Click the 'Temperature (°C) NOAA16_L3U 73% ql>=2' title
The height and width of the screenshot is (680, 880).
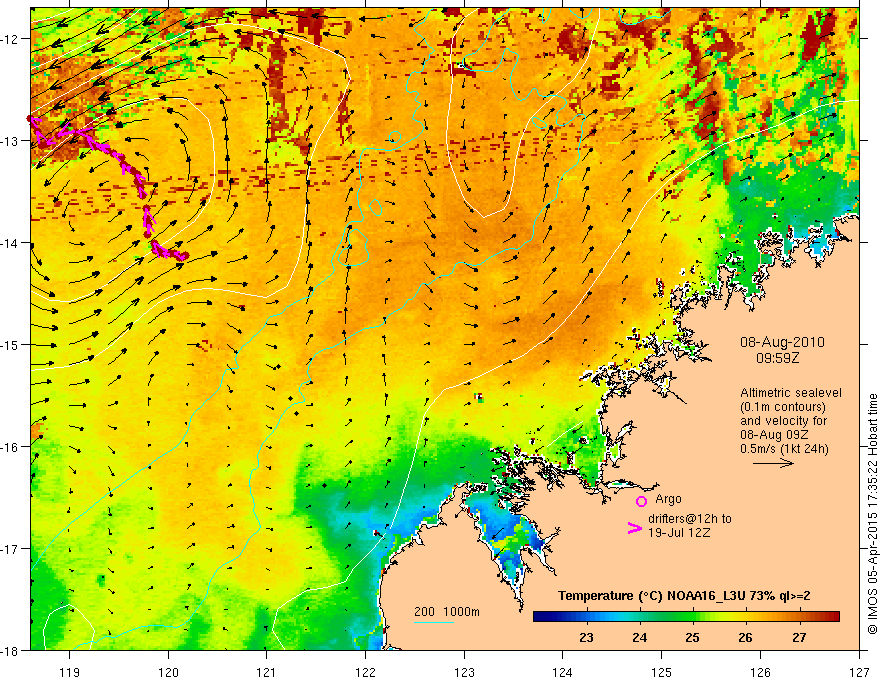coord(684,596)
